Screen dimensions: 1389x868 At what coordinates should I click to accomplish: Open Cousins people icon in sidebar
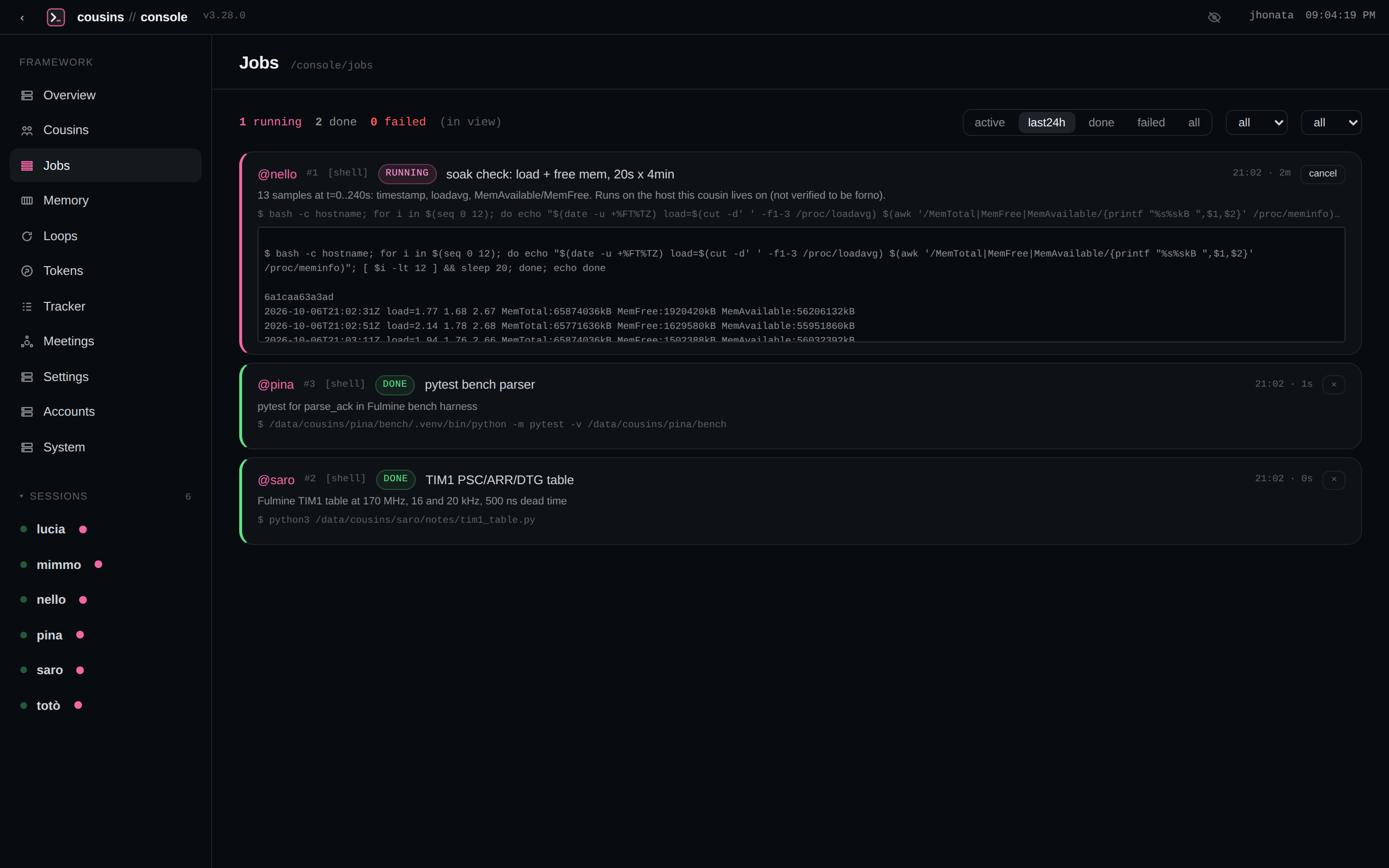click(x=27, y=130)
